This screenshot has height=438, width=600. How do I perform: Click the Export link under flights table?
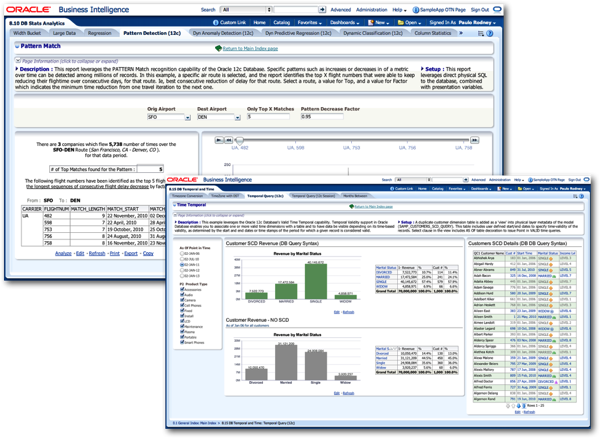click(131, 253)
